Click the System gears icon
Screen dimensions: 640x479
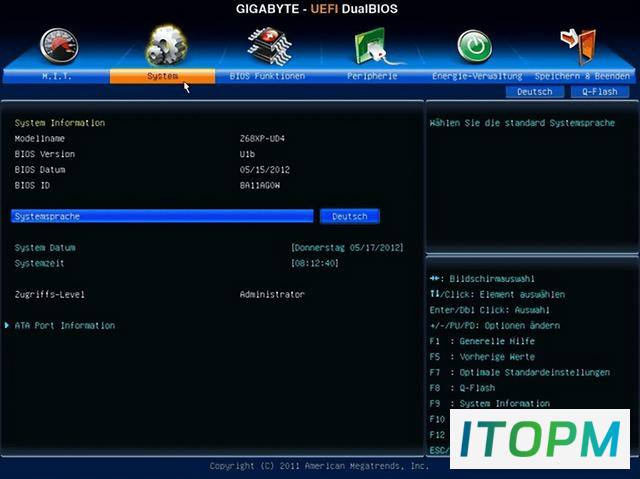pos(167,46)
